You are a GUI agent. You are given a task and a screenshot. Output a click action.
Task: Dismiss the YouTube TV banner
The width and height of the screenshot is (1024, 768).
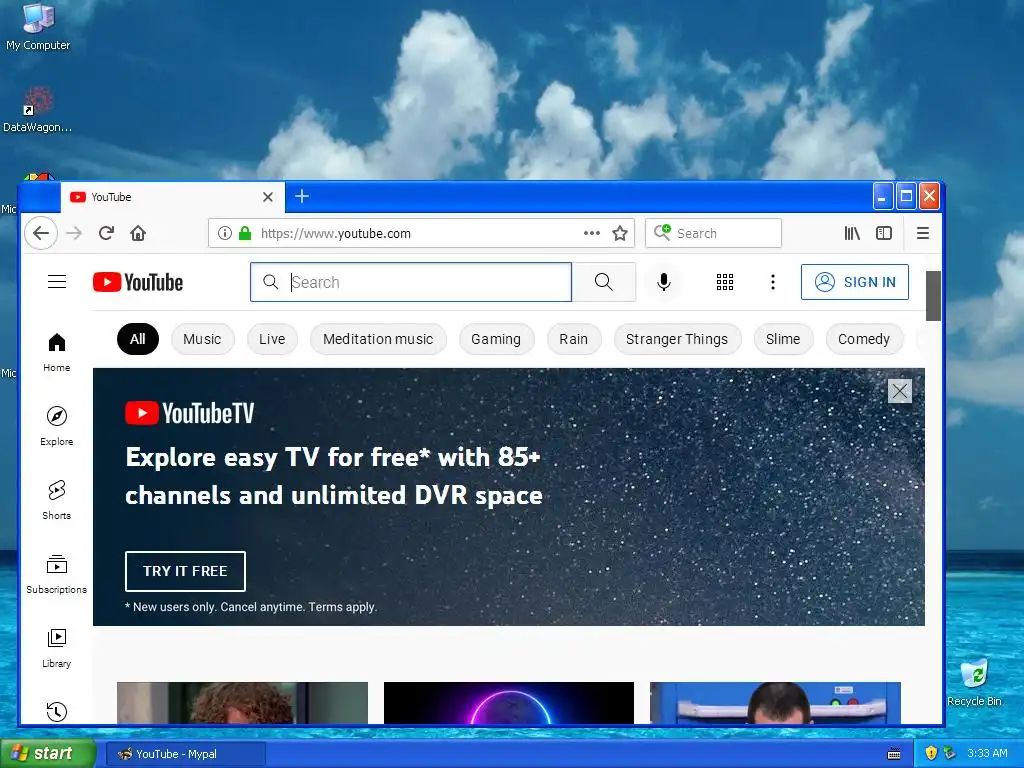pos(900,391)
